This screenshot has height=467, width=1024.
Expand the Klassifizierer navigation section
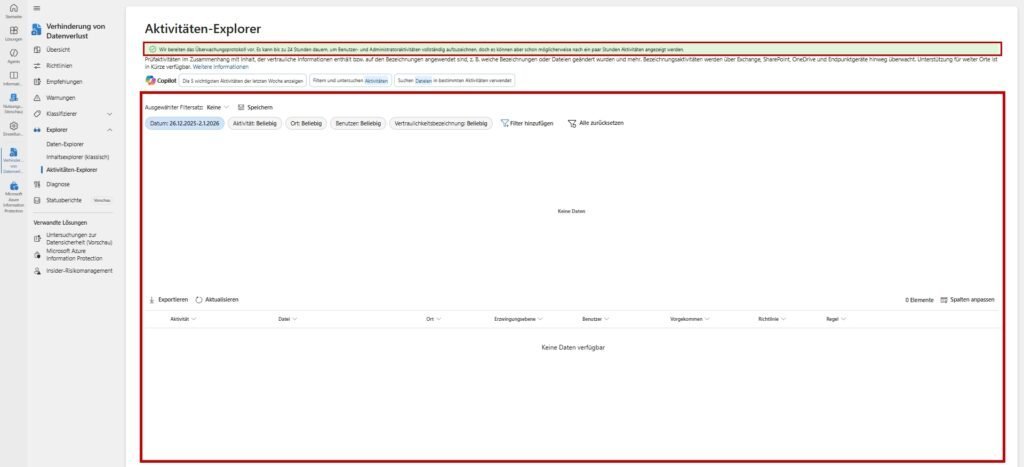tap(109, 114)
